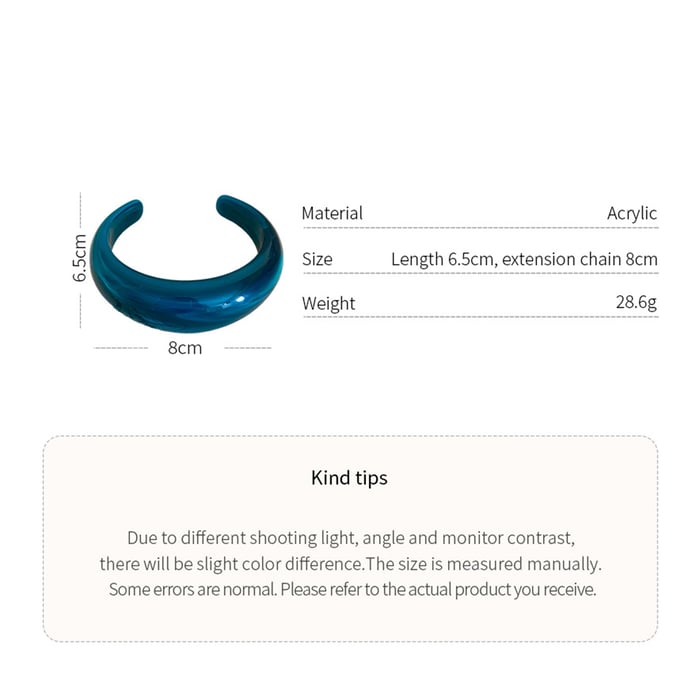This screenshot has width=700, height=700.
Task: Select the Weight row label
Action: point(328,303)
